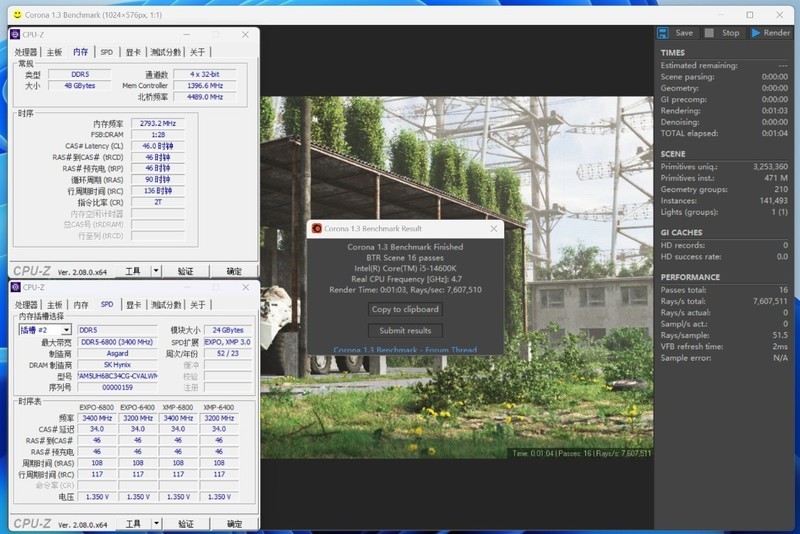Click the 2793.2 MHz memory frequency value

click(x=158, y=123)
